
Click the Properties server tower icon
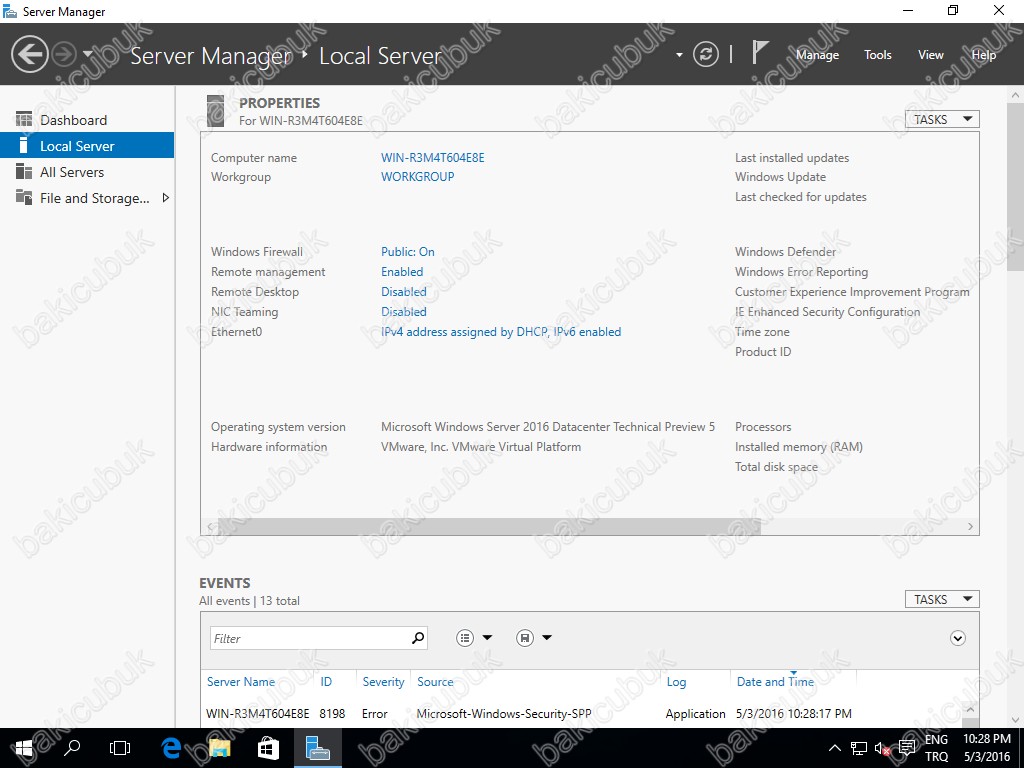216,110
